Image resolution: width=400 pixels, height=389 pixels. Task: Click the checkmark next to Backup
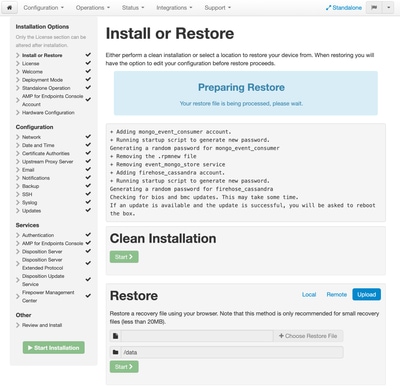click(x=88, y=186)
